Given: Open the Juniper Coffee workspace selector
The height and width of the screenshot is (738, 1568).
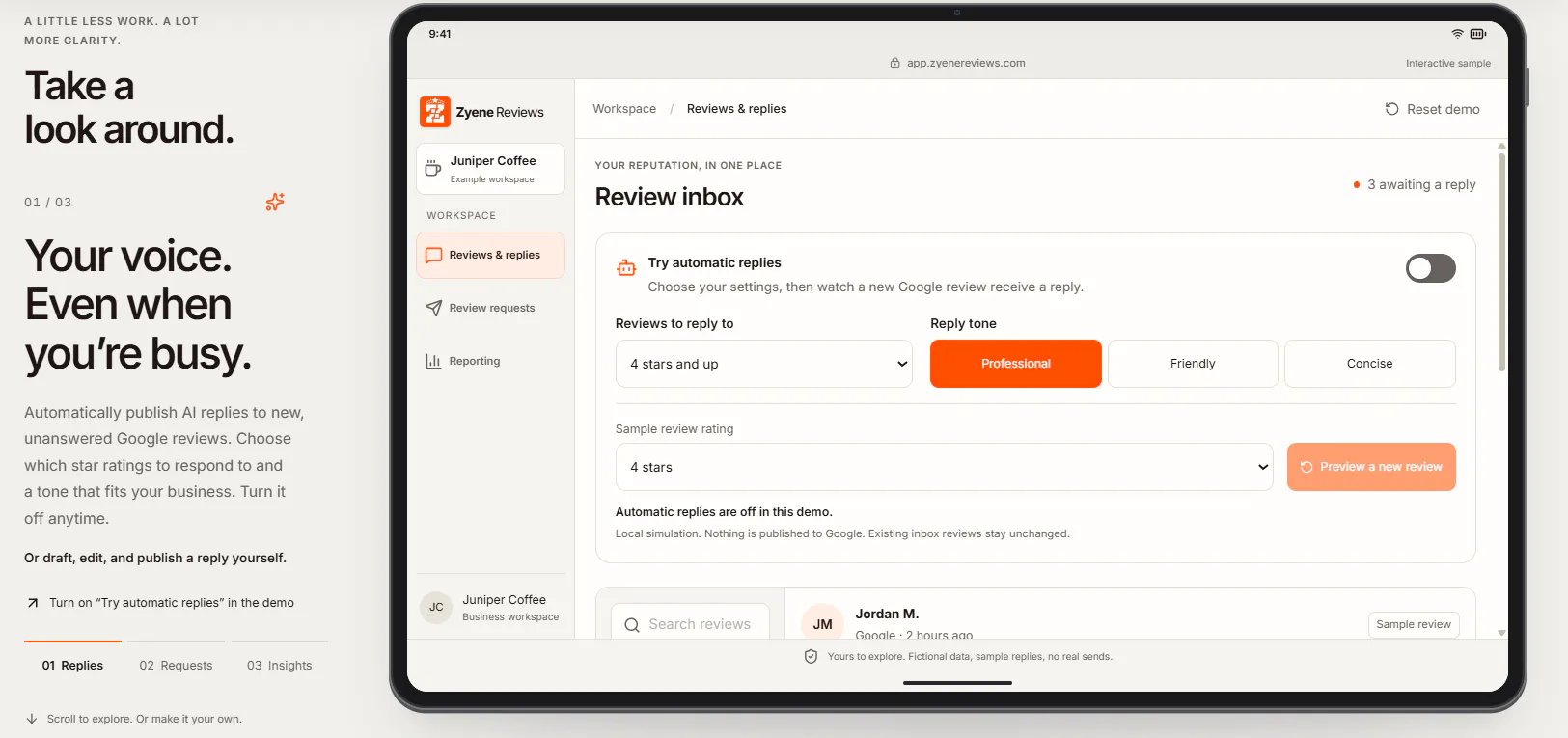Looking at the screenshot, I should point(490,169).
